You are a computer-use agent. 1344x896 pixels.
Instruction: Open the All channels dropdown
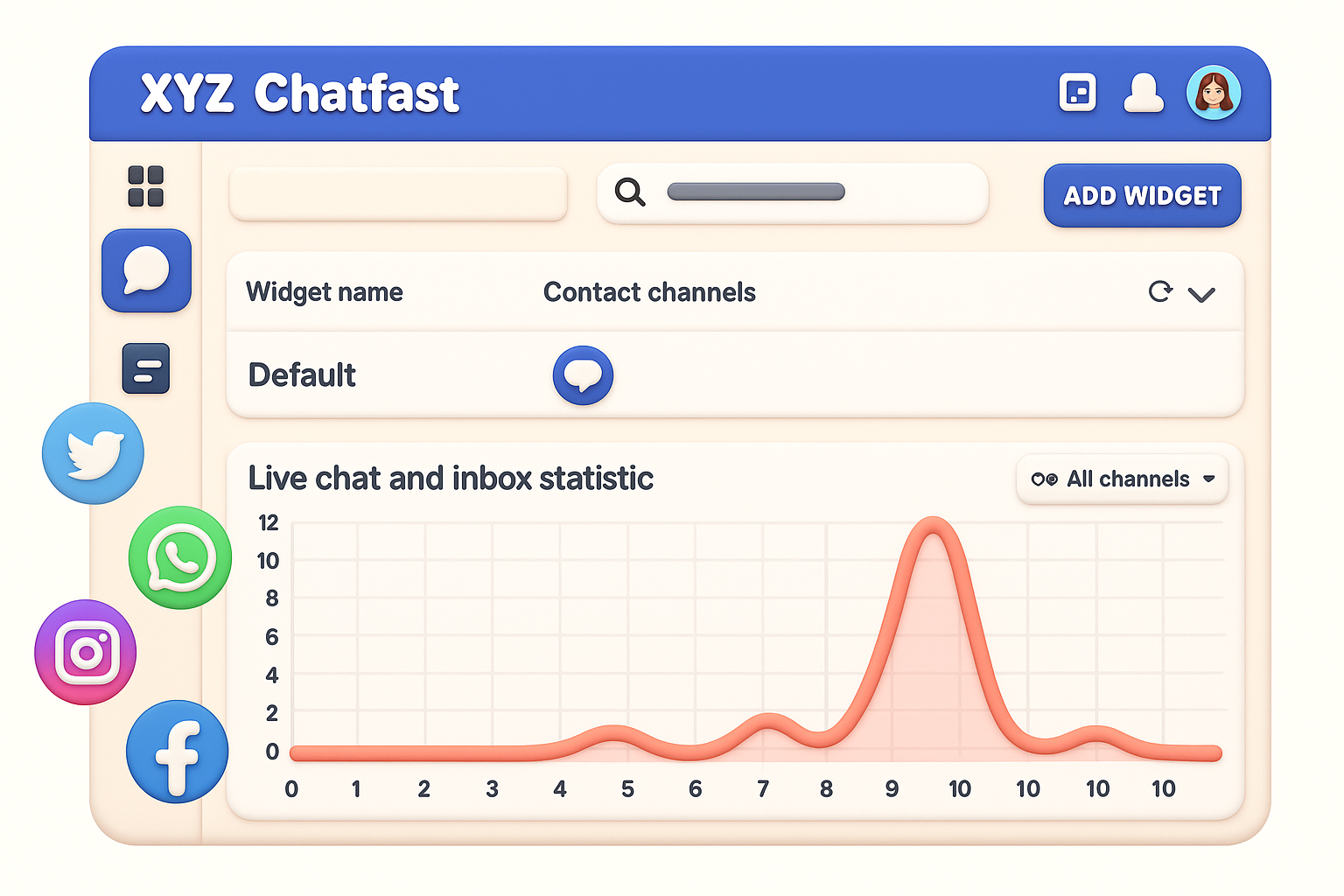(1123, 479)
